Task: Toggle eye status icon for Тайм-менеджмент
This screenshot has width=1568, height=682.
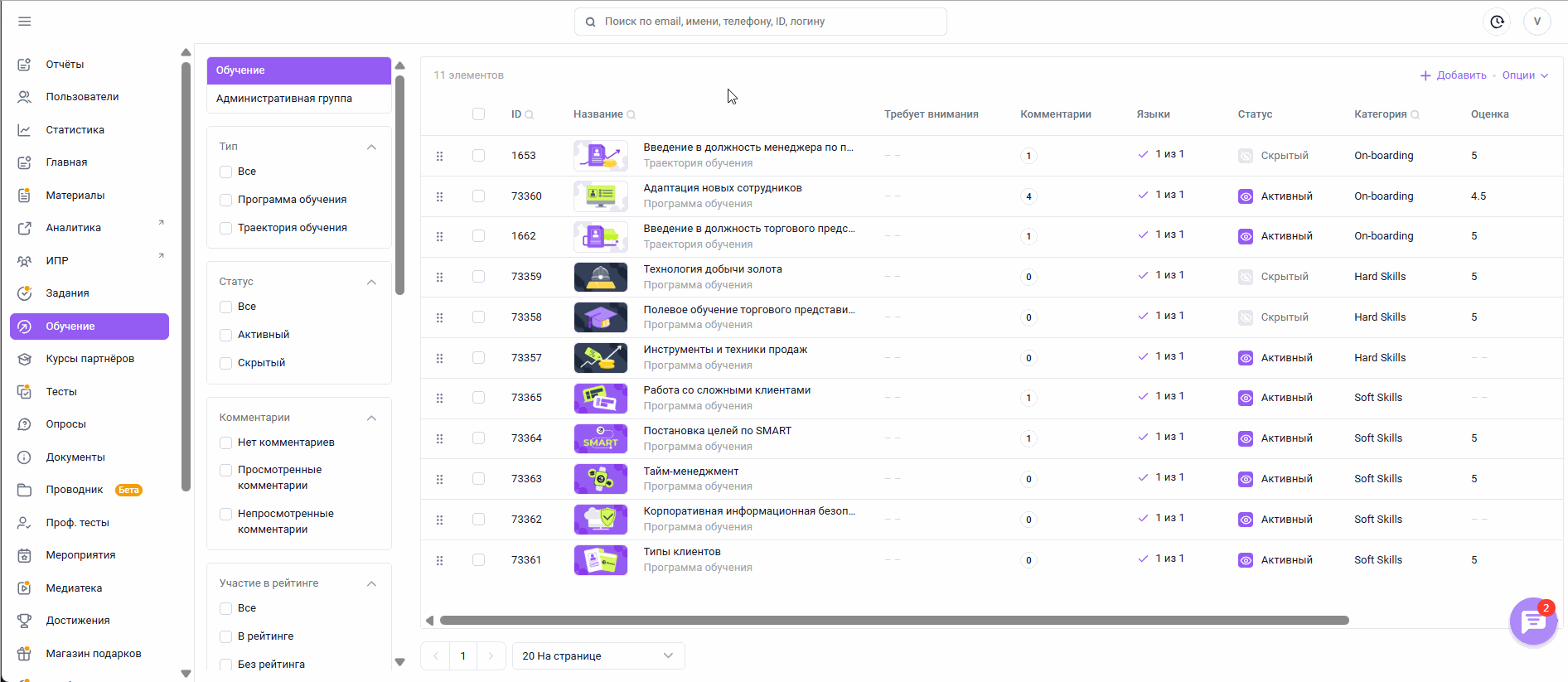Action: [x=1246, y=479]
